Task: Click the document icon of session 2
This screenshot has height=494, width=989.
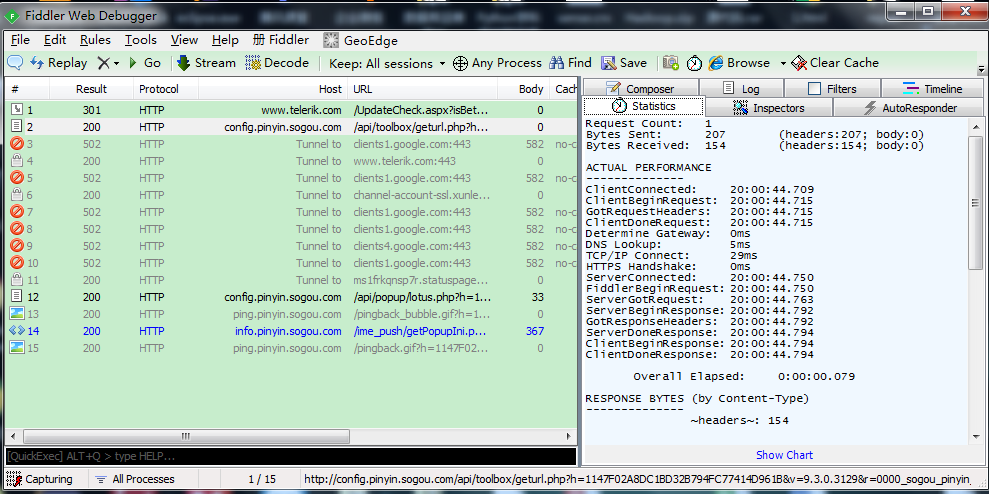Action: [17, 127]
